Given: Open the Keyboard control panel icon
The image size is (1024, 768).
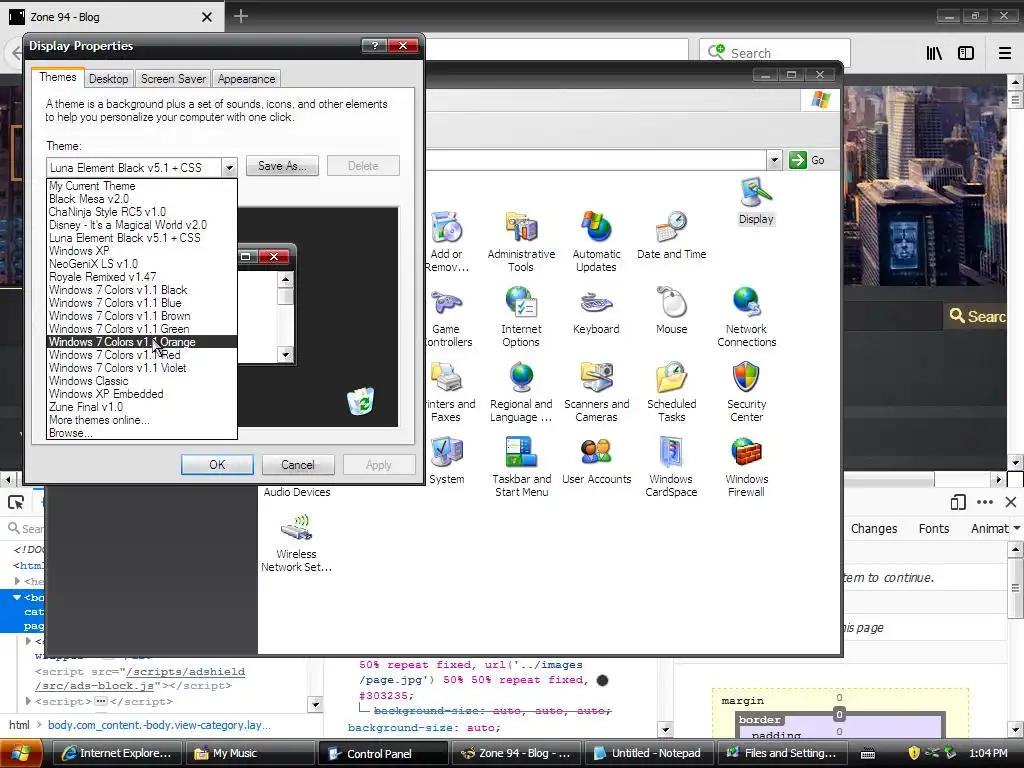Looking at the screenshot, I should pos(596,311).
